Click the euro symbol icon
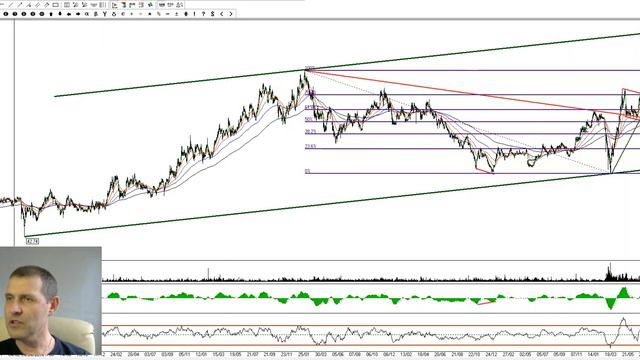Screen dimensions: 640x360 click(123, 14)
